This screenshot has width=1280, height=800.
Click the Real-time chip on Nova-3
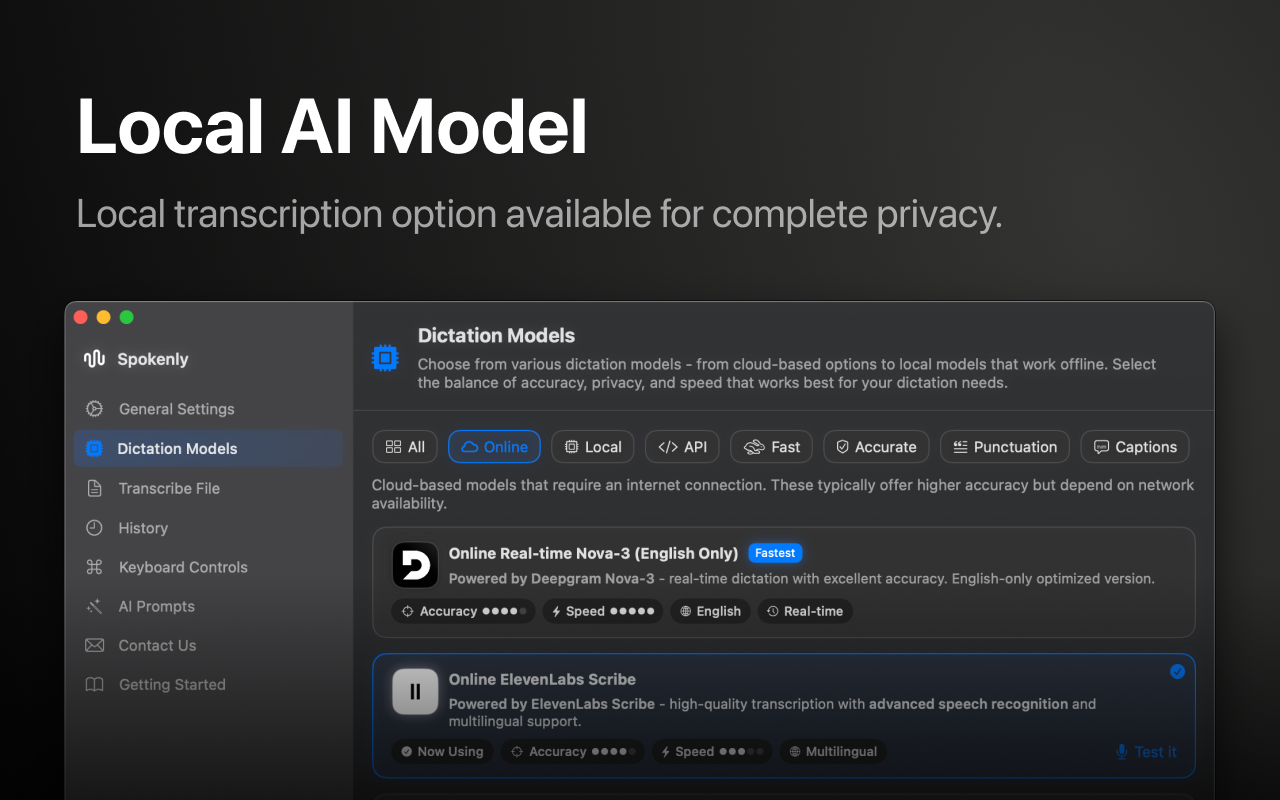pyautogui.click(x=805, y=611)
